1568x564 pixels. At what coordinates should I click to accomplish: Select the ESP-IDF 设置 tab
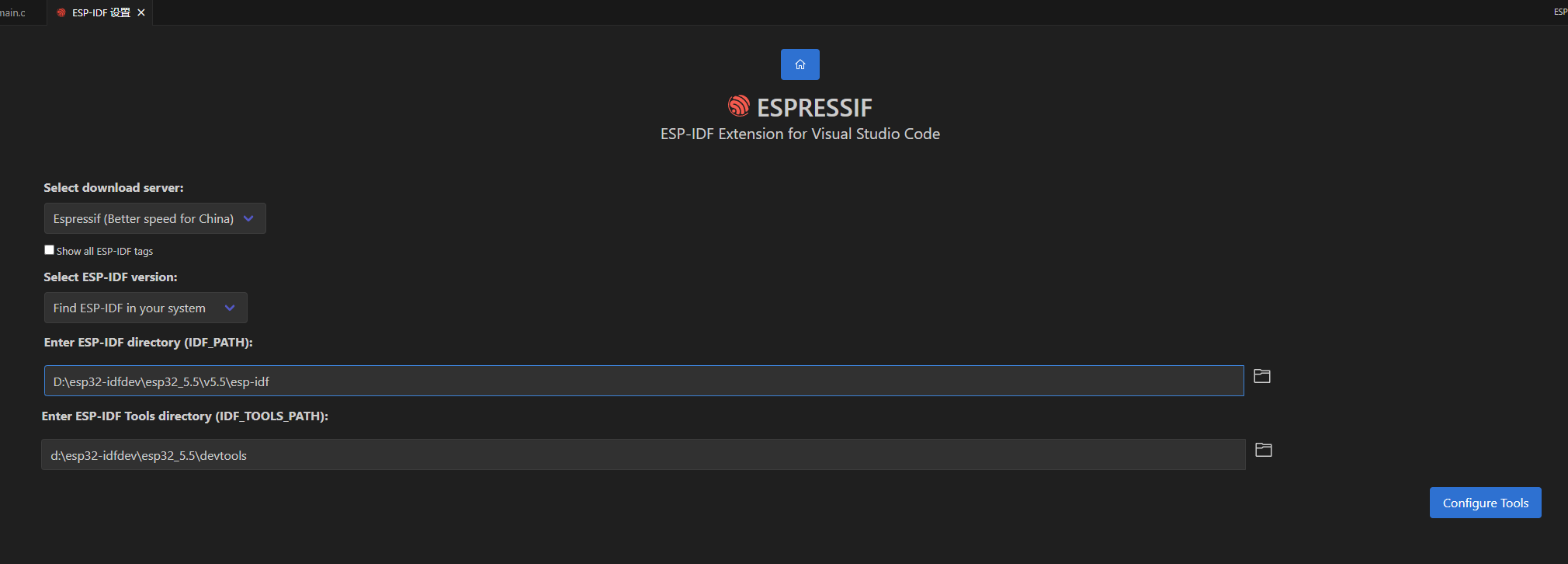(100, 12)
